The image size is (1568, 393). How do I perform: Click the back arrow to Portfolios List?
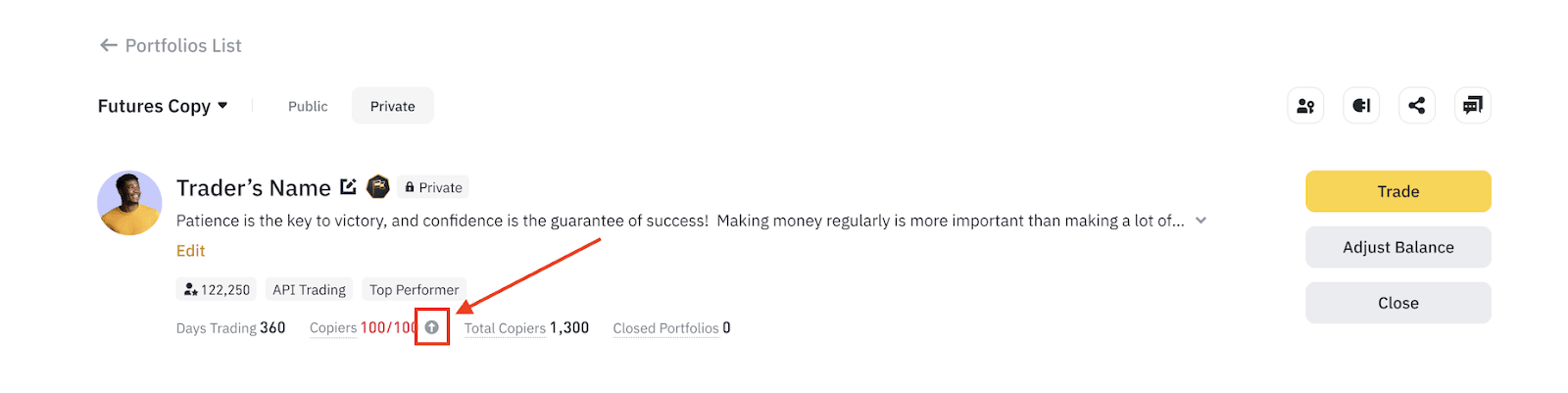point(108,45)
